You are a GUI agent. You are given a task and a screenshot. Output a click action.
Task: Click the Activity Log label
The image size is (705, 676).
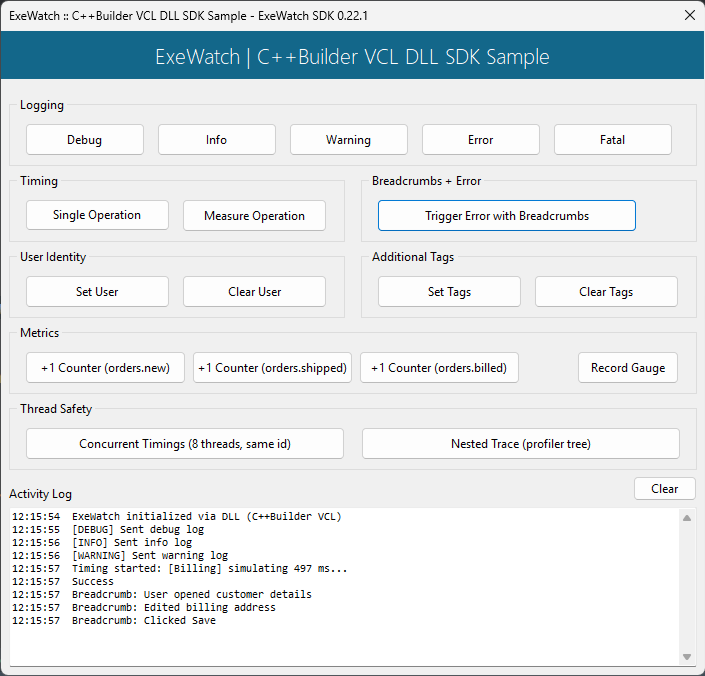pyautogui.click(x=40, y=494)
